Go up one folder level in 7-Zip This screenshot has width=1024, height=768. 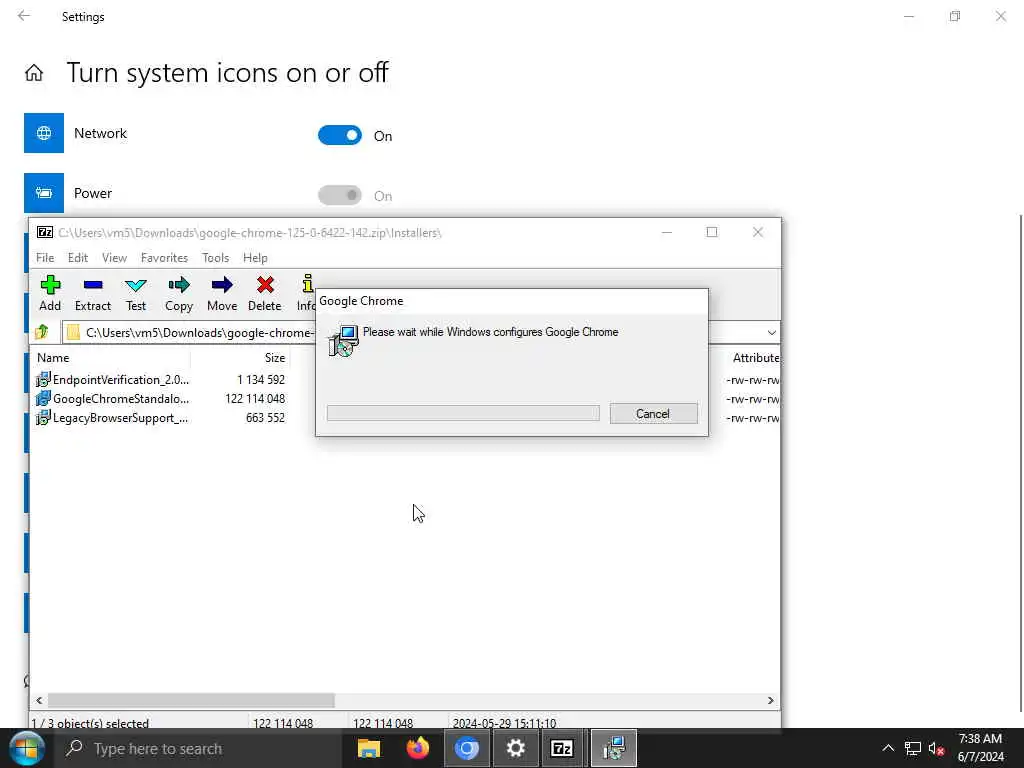(42, 332)
